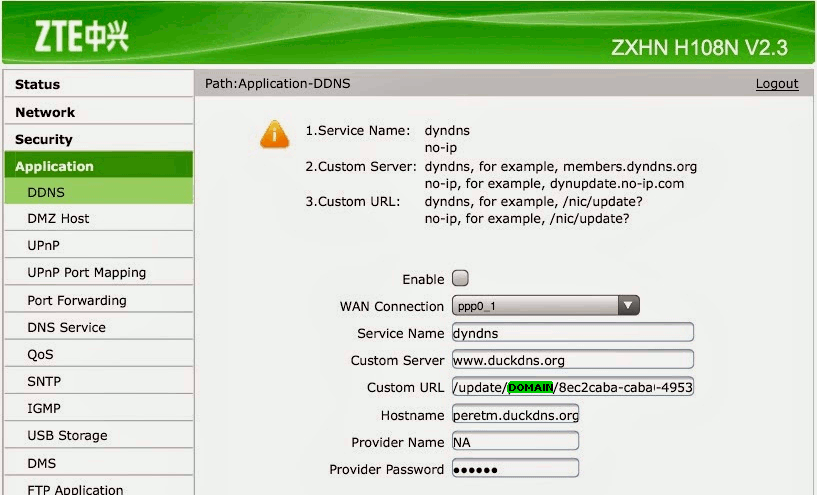Click the orange warning triangle icon
The height and width of the screenshot is (495, 817).
click(x=274, y=135)
